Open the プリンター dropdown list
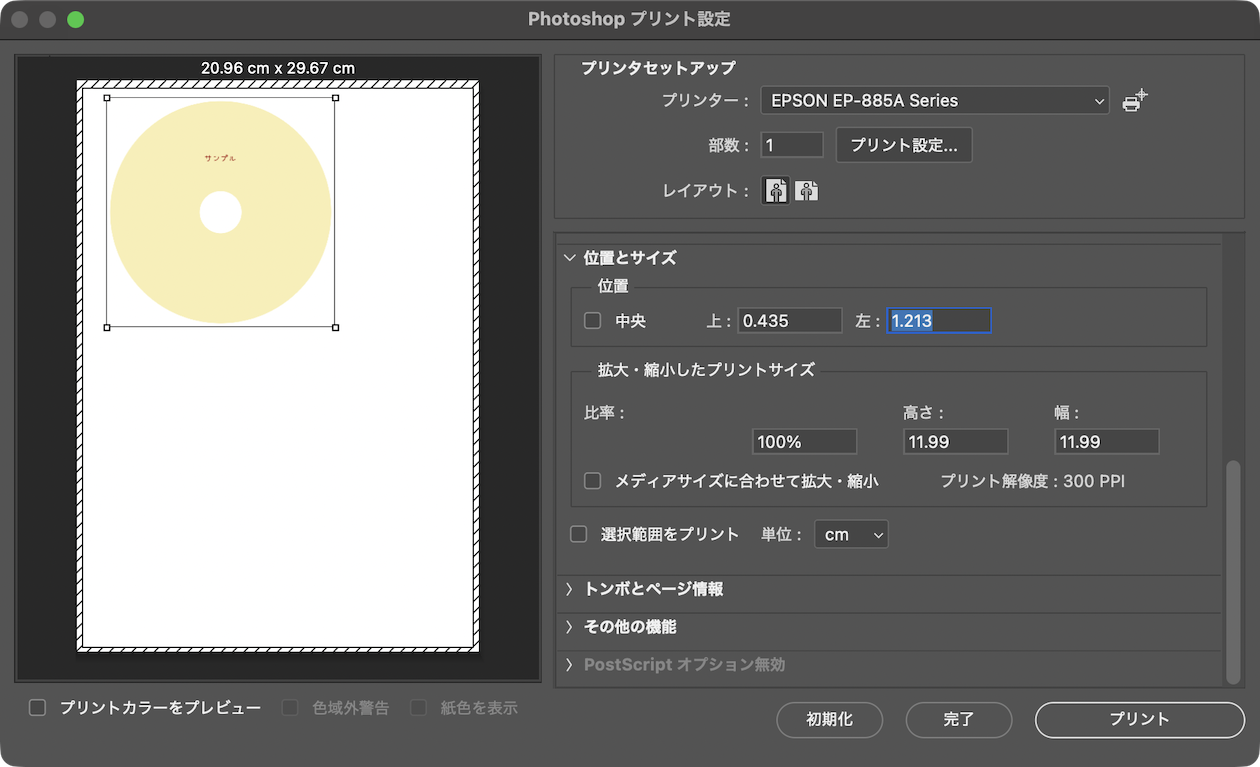 click(934, 101)
